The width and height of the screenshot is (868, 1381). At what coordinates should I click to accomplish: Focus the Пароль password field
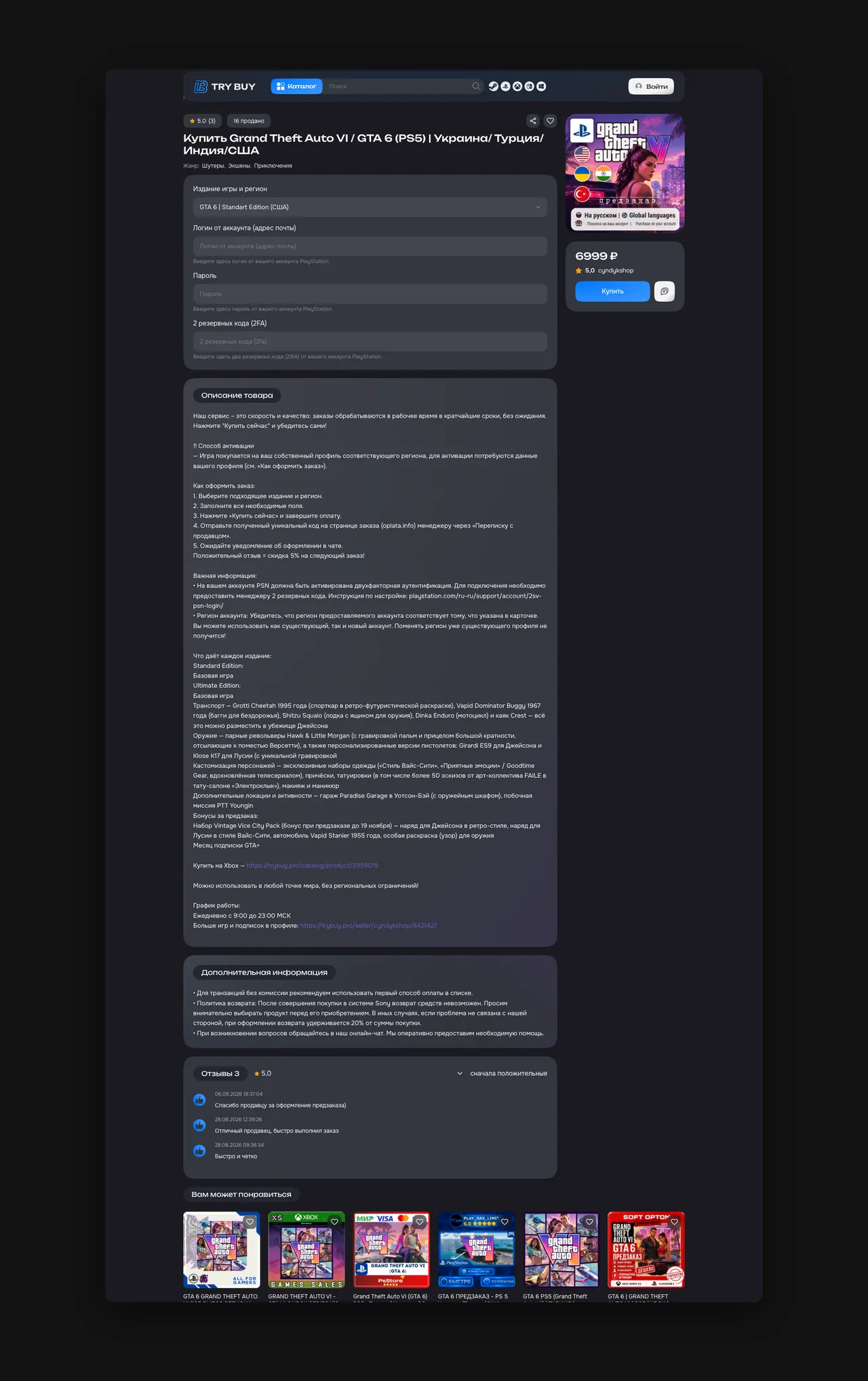click(370, 294)
